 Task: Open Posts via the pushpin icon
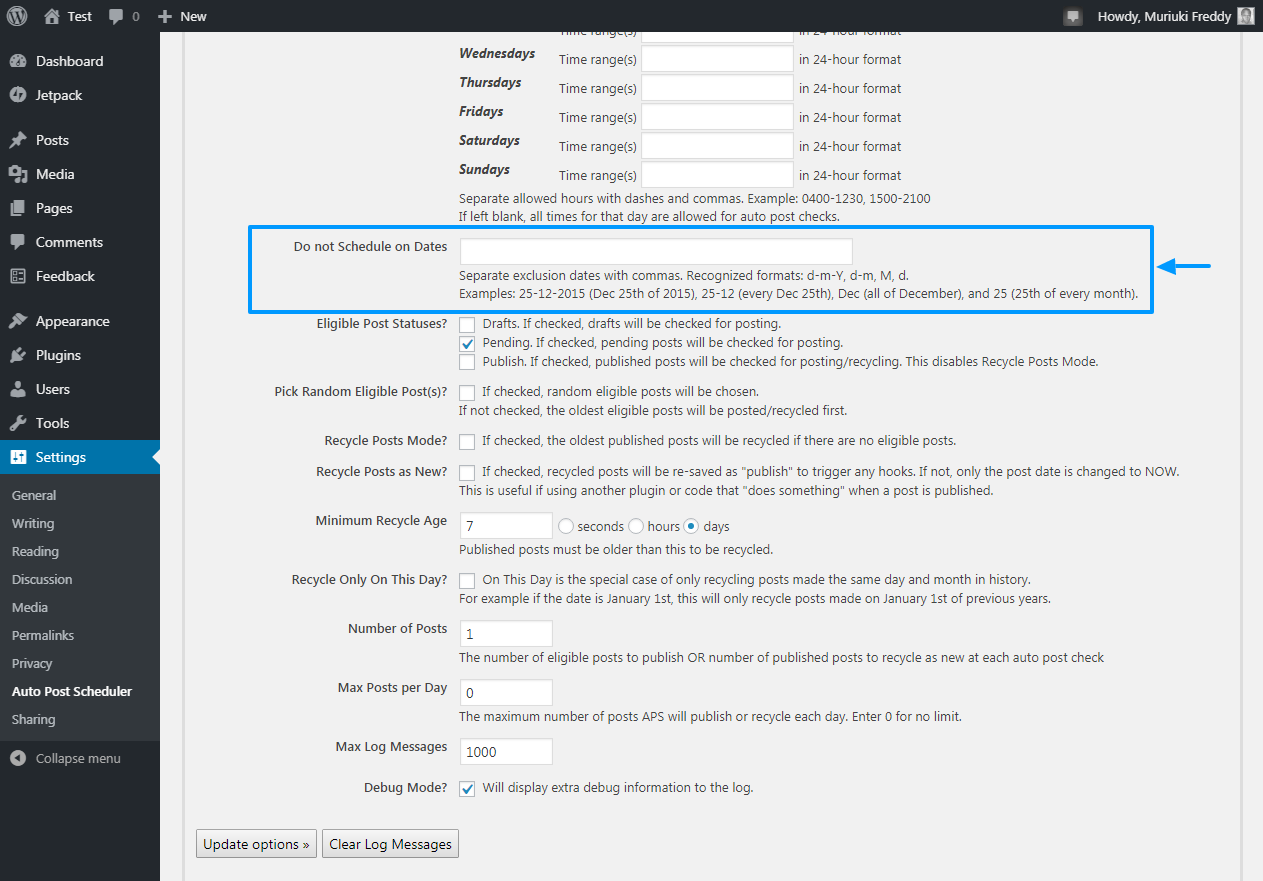[x=18, y=140]
